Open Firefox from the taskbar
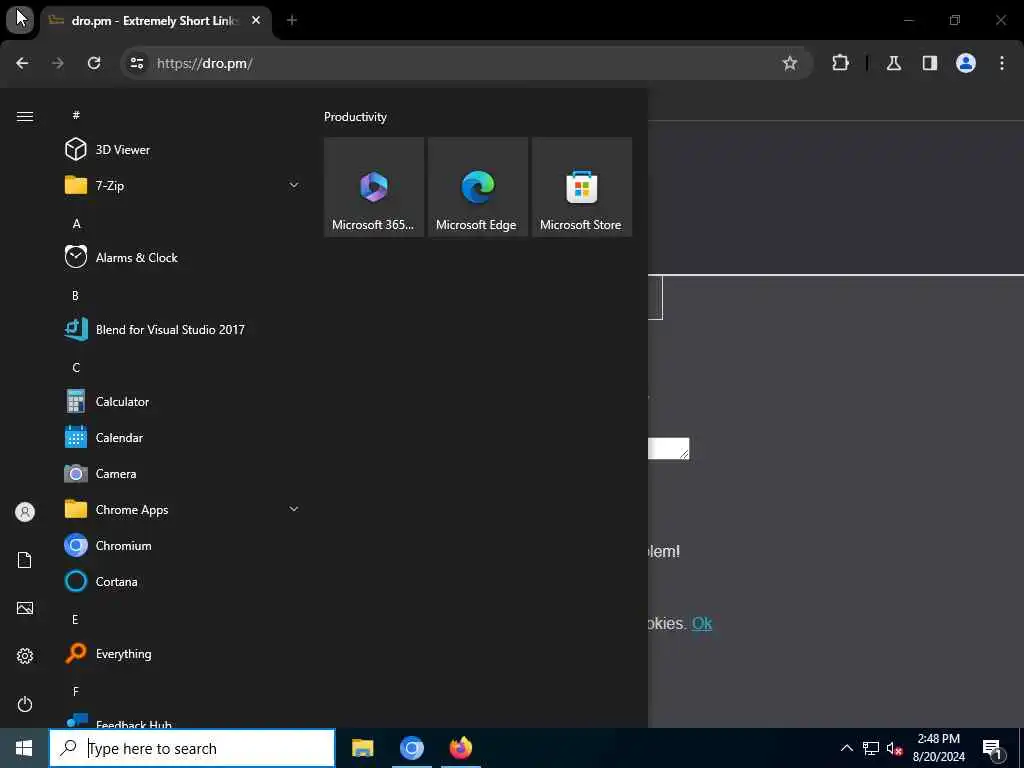The height and width of the screenshot is (768, 1024). tap(460, 748)
